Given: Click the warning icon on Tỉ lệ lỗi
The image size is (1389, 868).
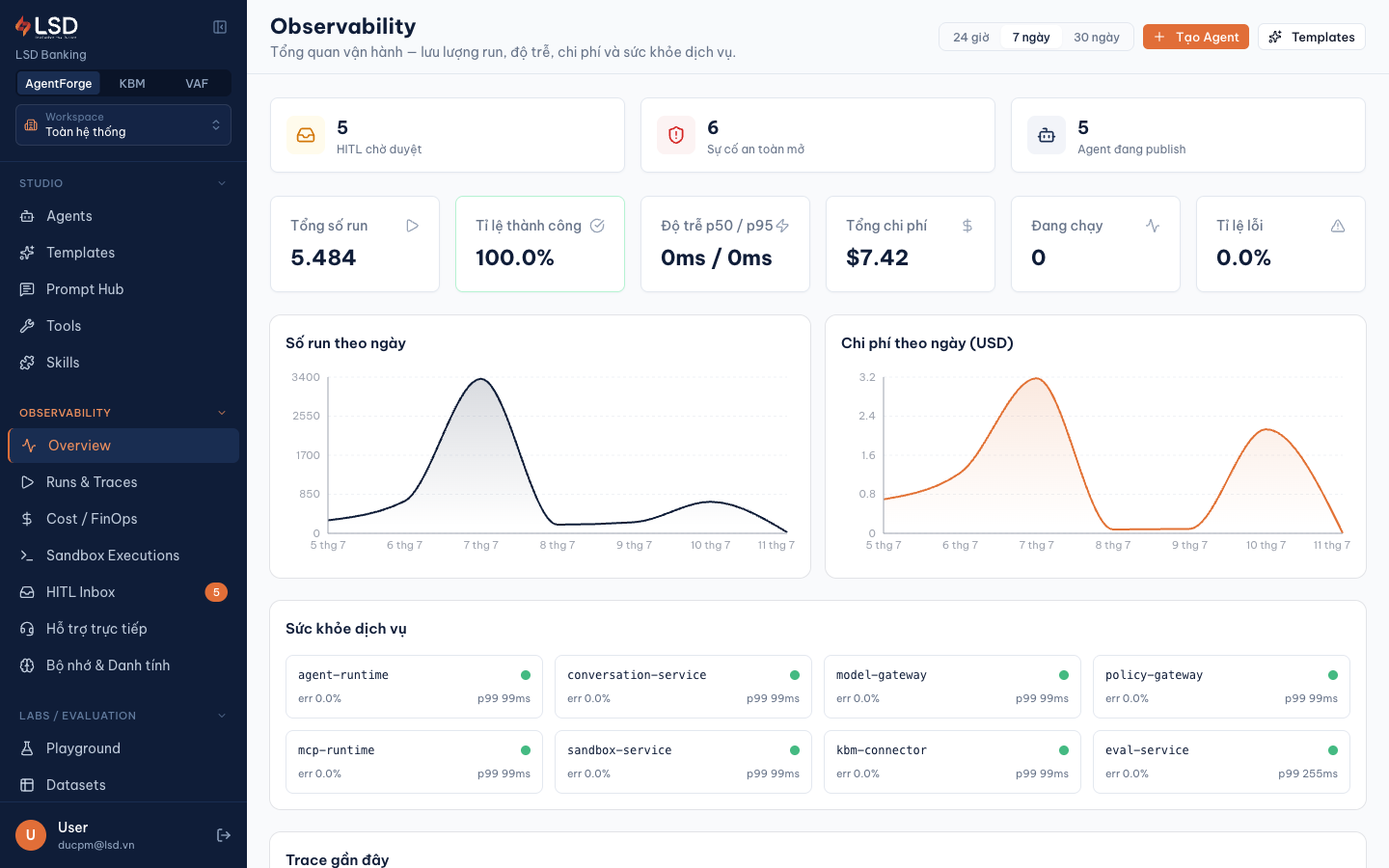Looking at the screenshot, I should point(1338,226).
